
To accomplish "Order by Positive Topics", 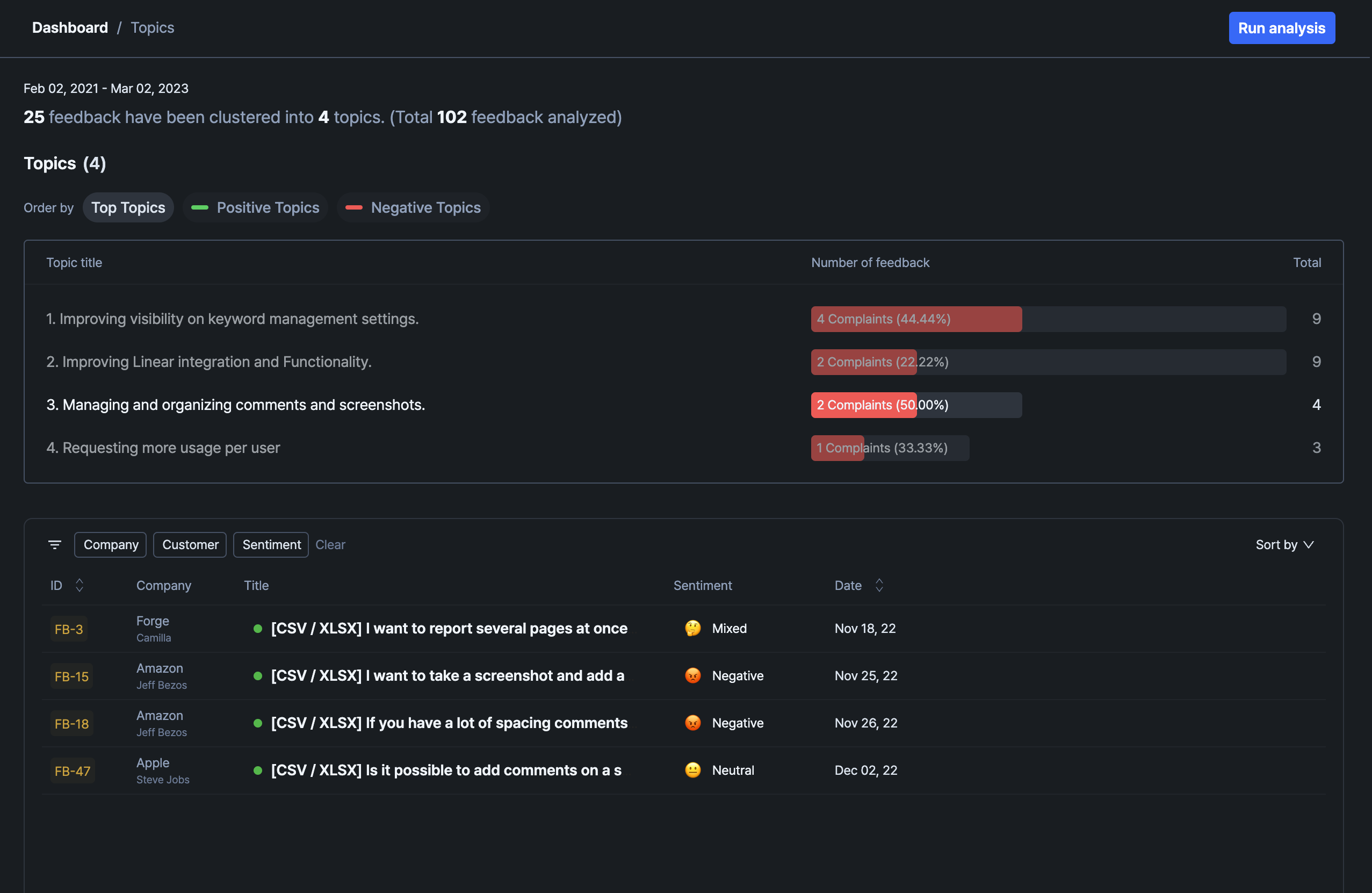I will tap(255, 207).
